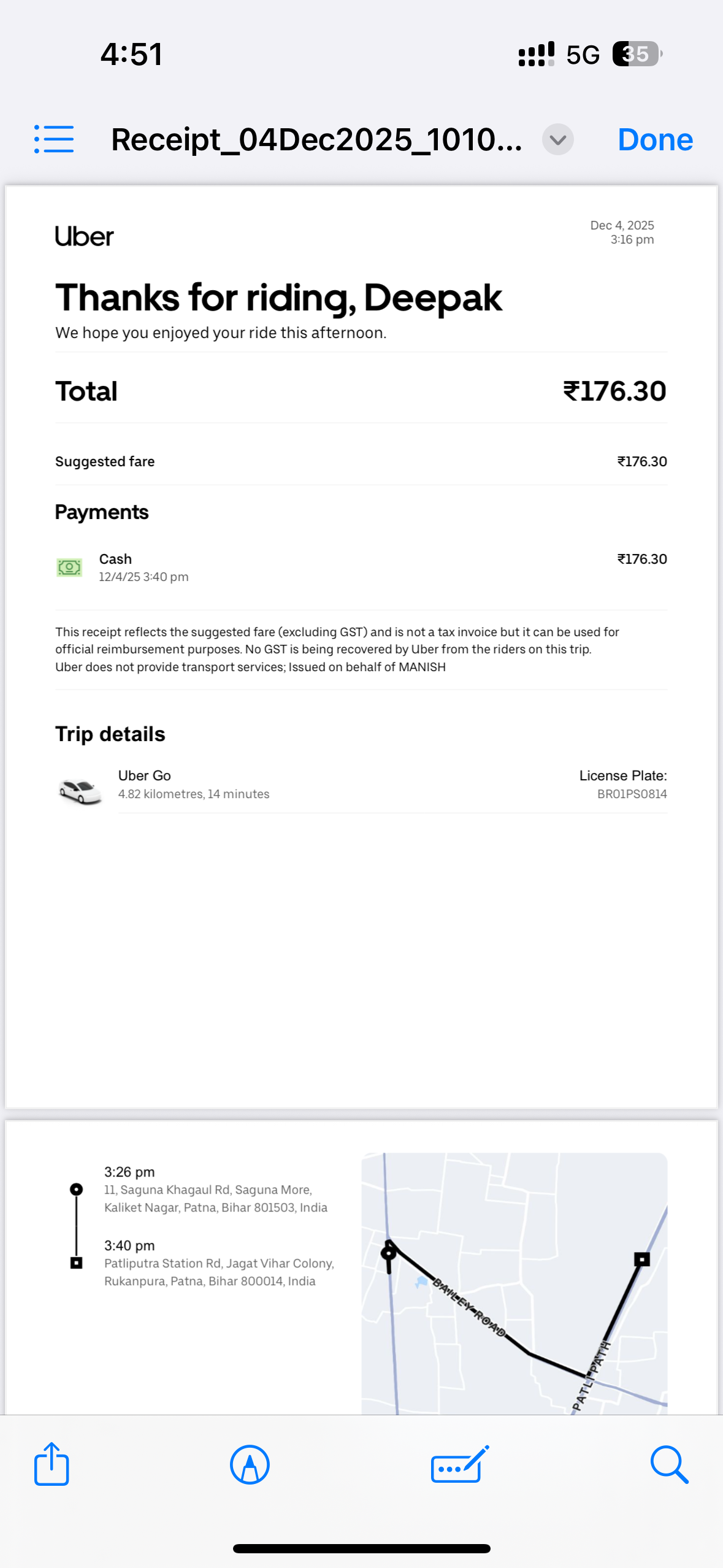Screen dimensions: 723x1568
Task: Tap the Total ₹176.30 amount
Action: (x=614, y=391)
